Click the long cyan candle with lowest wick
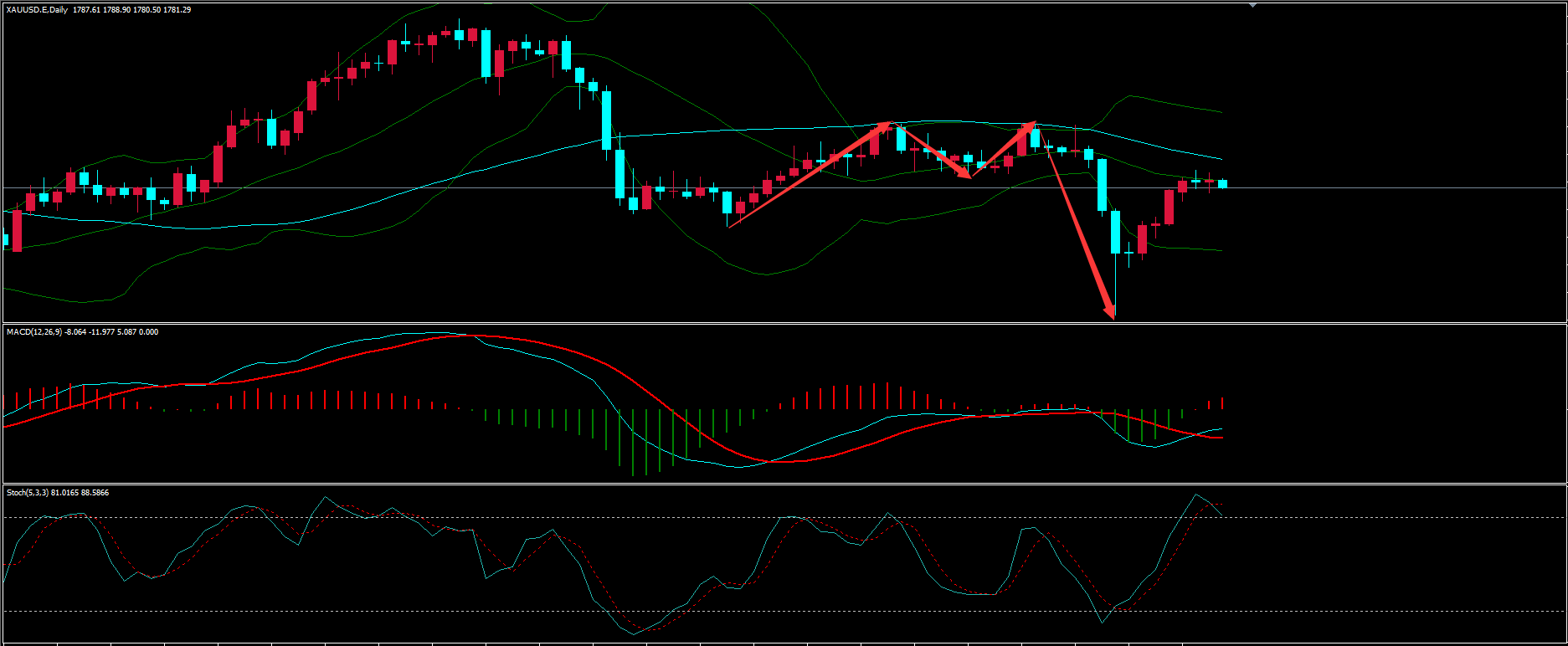Viewport: 1568px width, 646px height. 1115,233
